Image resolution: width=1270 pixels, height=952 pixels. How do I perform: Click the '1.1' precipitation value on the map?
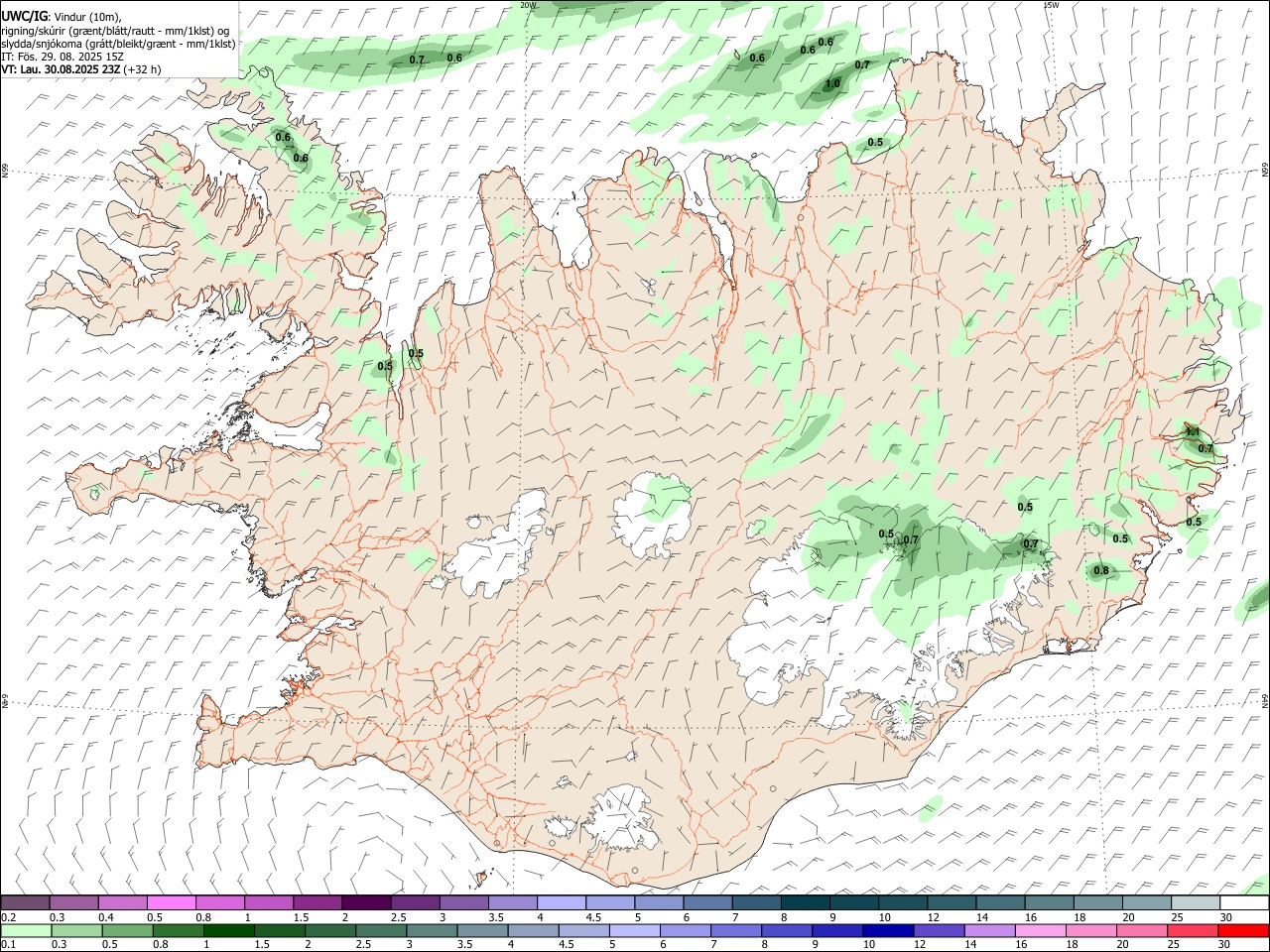point(1193,432)
